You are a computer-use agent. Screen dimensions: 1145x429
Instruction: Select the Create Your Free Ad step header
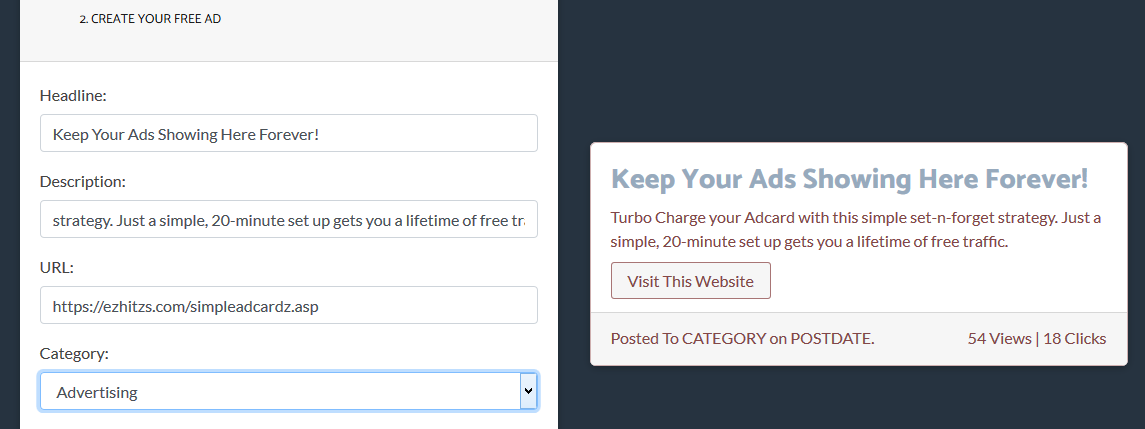coord(150,19)
